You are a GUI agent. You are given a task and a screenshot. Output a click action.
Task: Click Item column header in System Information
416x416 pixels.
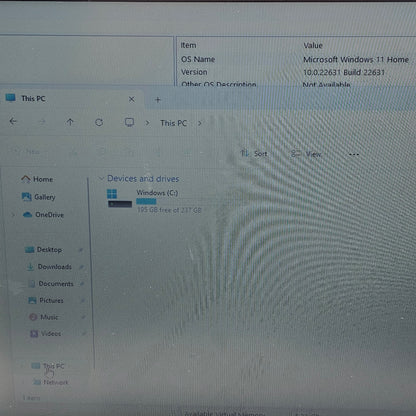pyautogui.click(x=188, y=45)
